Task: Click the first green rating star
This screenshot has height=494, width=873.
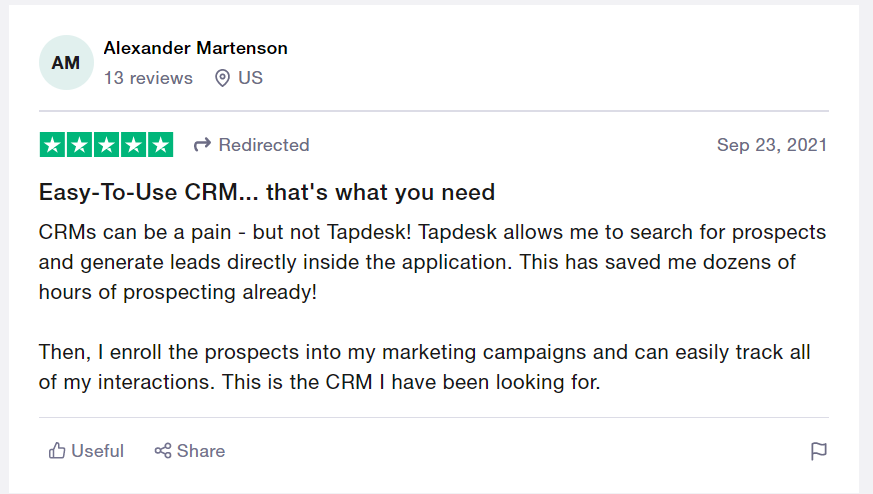Action: pyautogui.click(x=53, y=145)
